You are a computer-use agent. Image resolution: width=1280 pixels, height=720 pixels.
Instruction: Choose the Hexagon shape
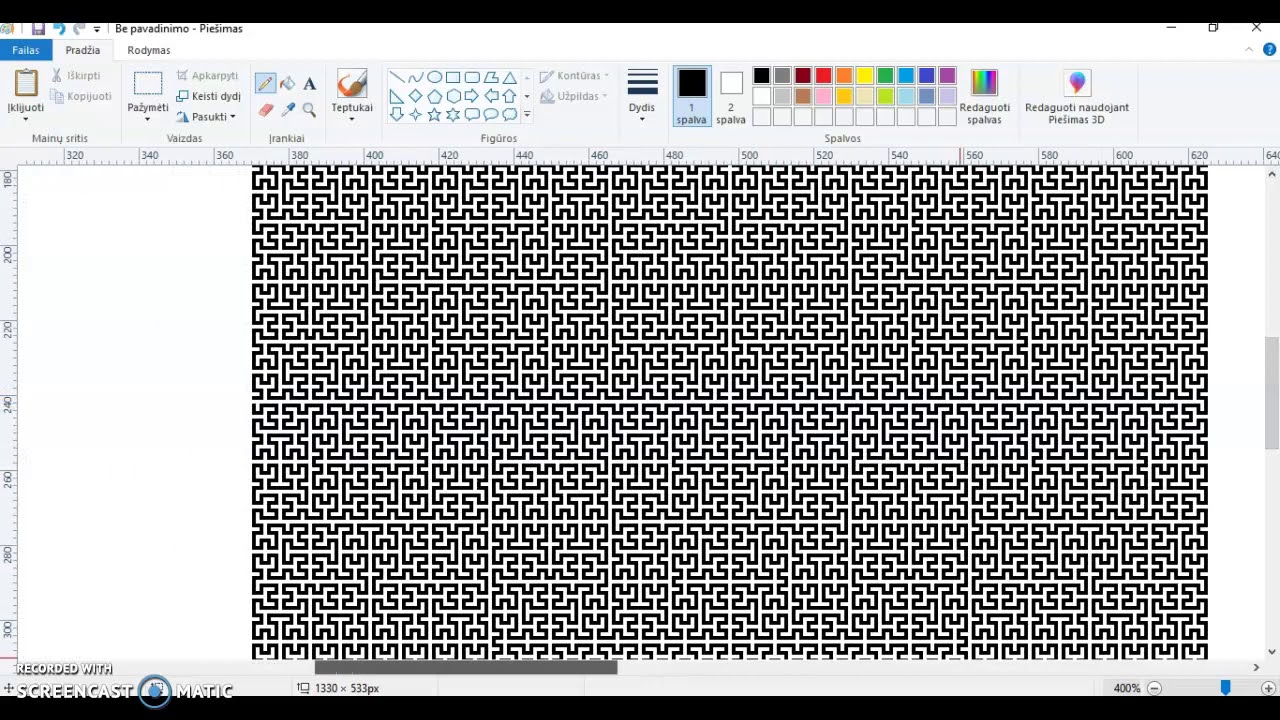[x=453, y=96]
